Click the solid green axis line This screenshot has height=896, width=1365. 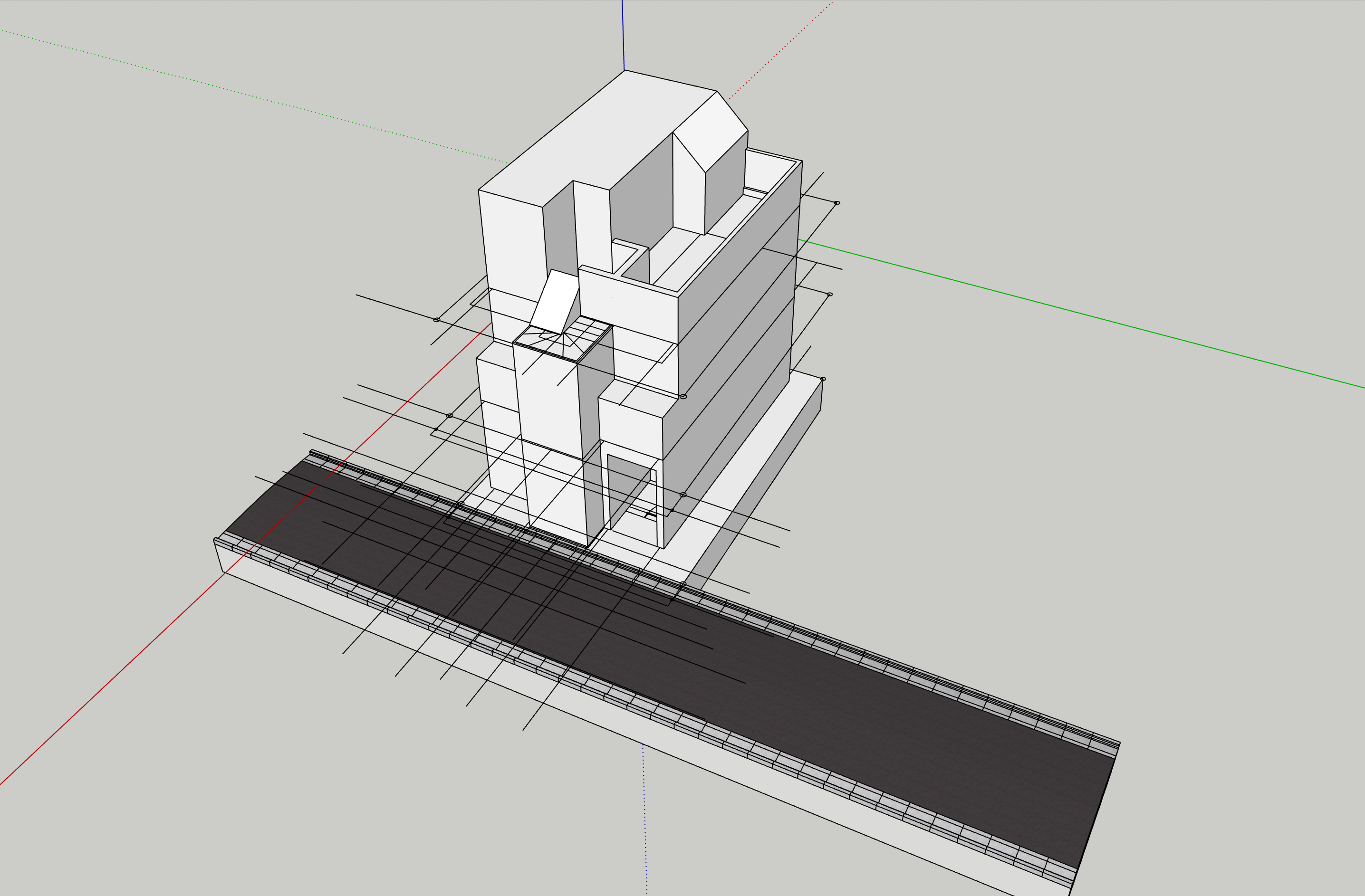[1090, 317]
